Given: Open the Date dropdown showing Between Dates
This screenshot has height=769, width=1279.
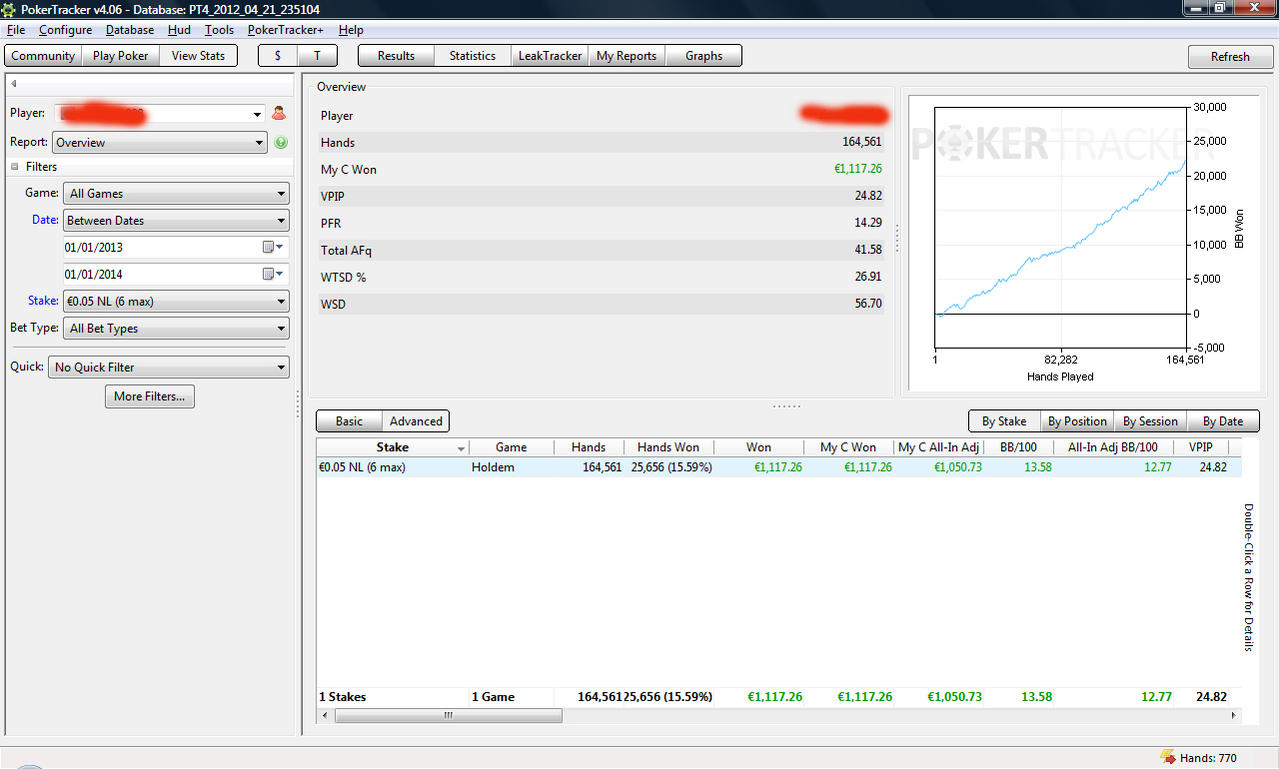Looking at the screenshot, I should point(176,221).
